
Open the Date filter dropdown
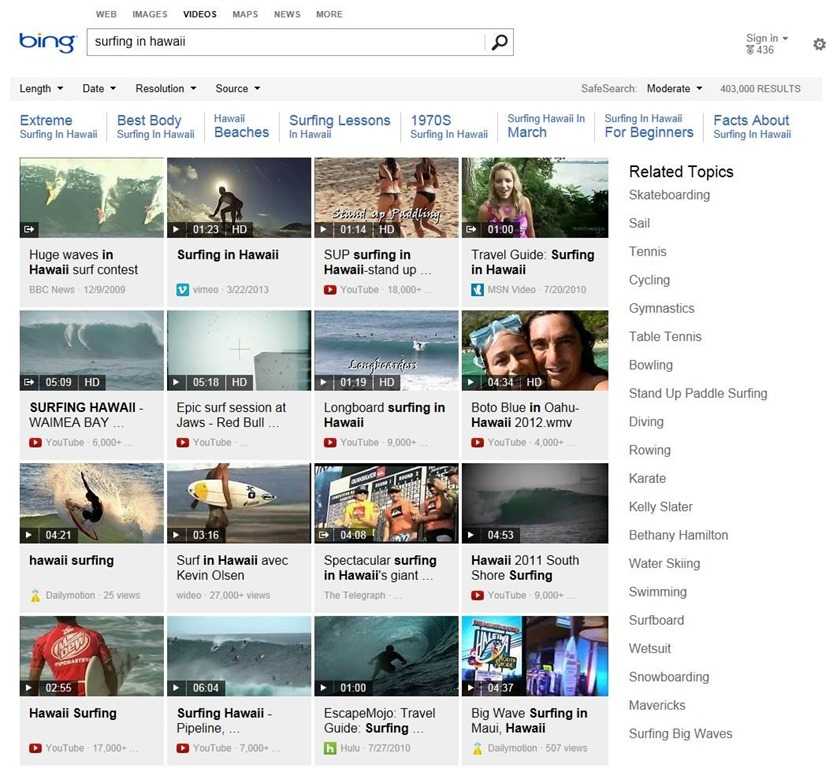point(96,88)
